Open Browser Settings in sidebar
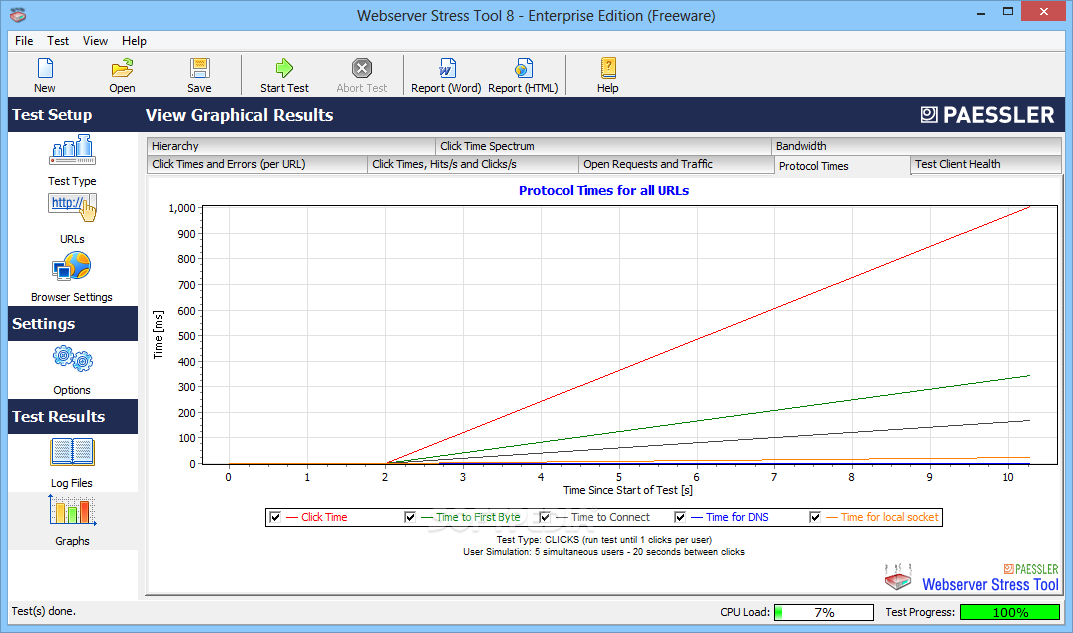 click(72, 276)
